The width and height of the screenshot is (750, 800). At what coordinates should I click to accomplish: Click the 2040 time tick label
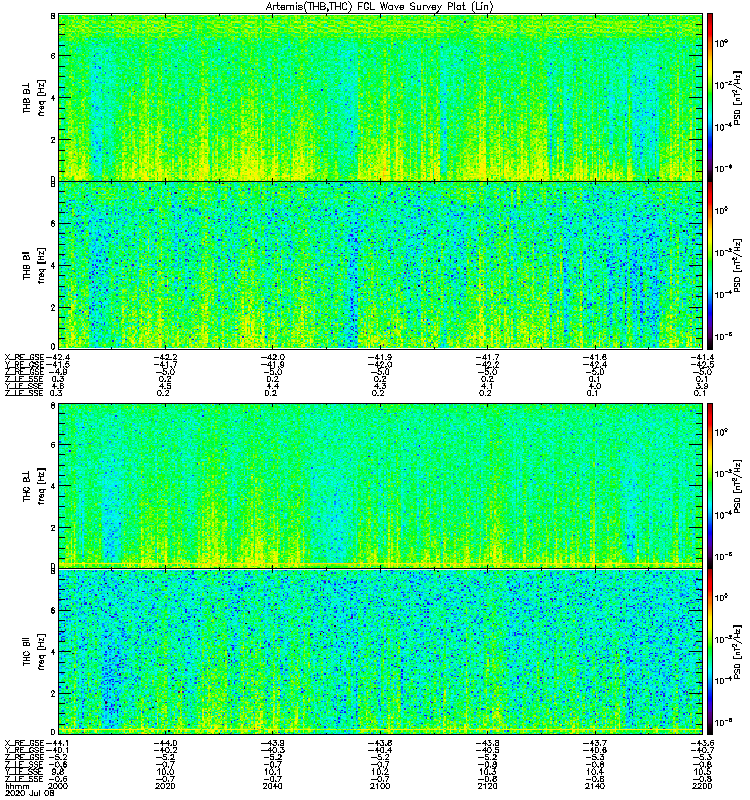272,787
